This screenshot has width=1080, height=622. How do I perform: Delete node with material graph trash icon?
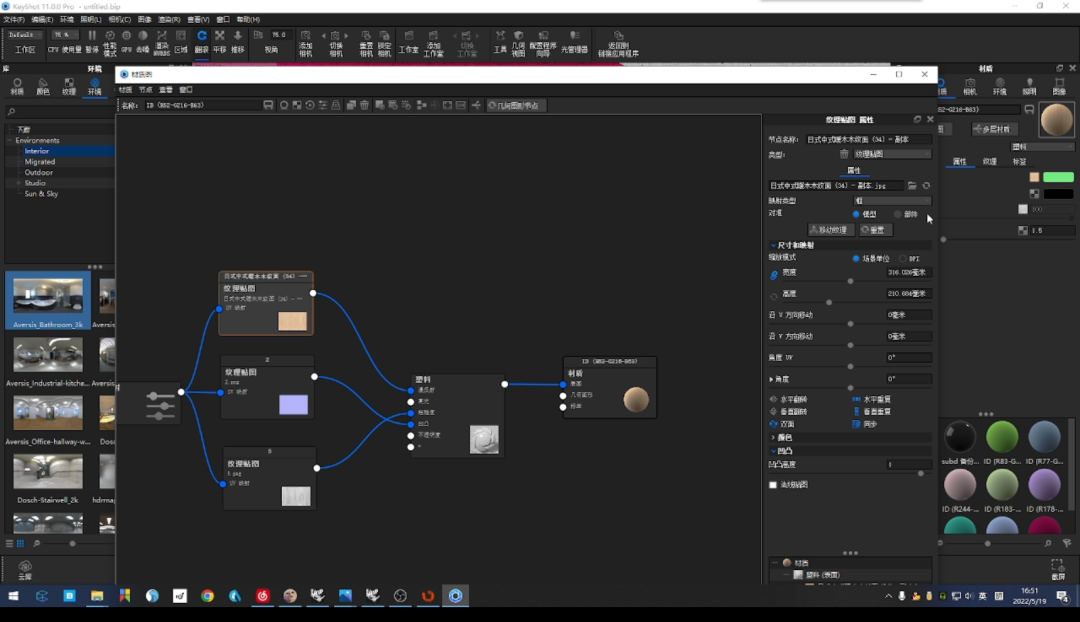tap(364, 105)
